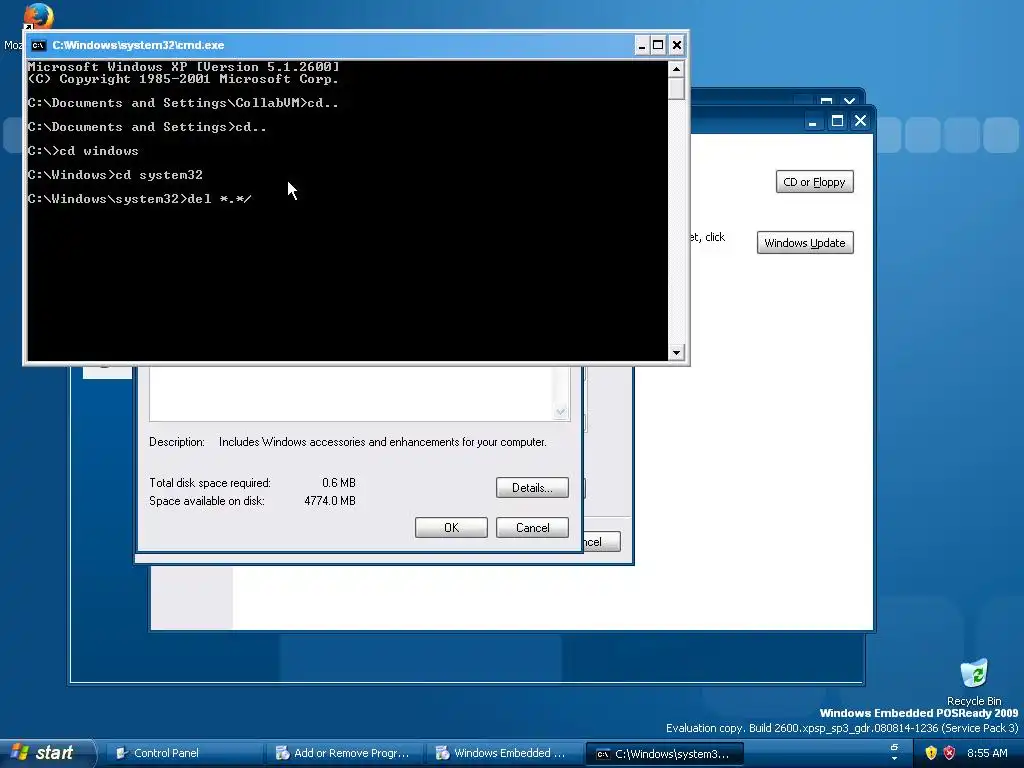
Task: Click the yellow security shield tray icon
Action: tap(931, 753)
